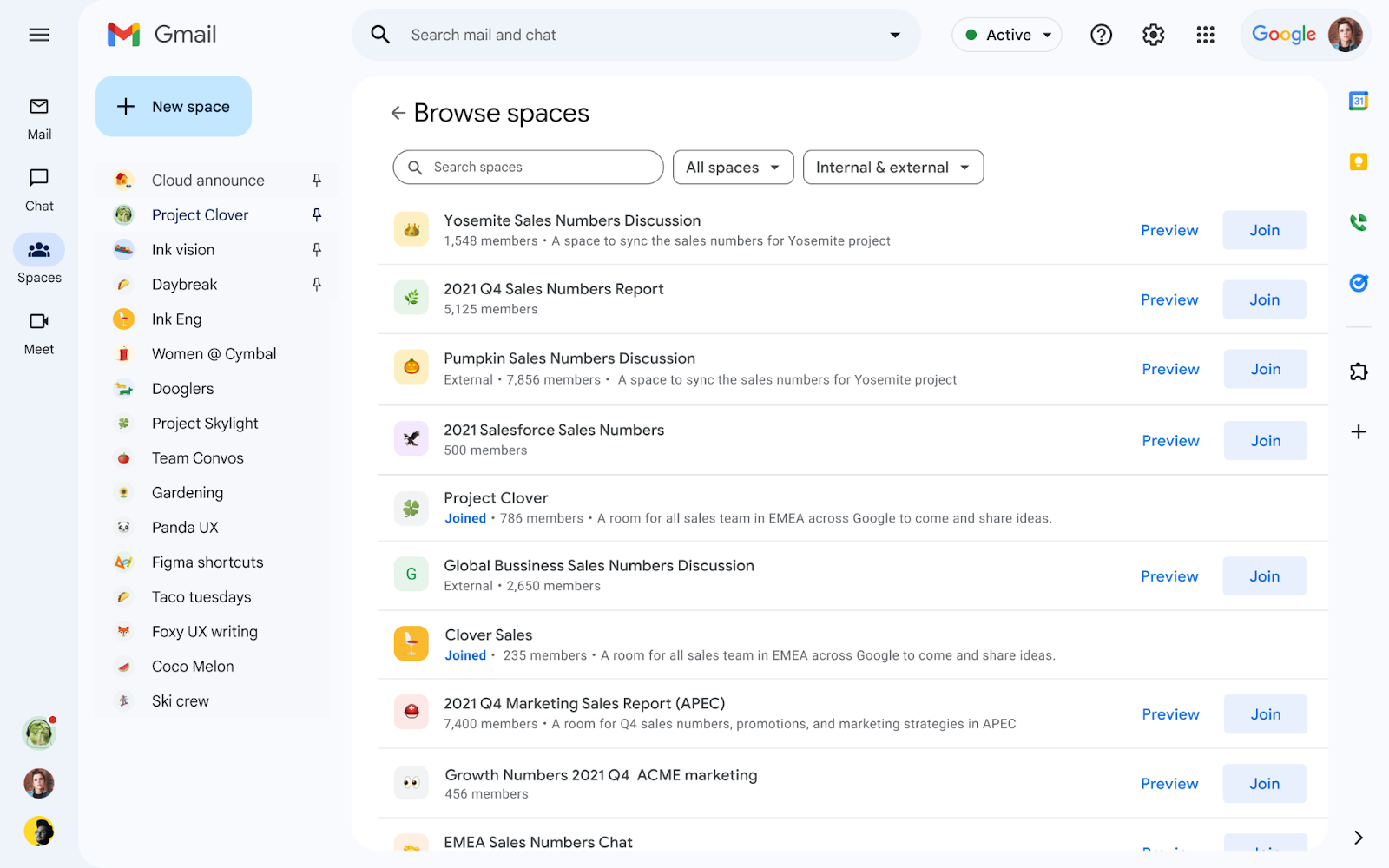The width and height of the screenshot is (1389, 868).
Task: Open the Internal & external dropdown
Action: pos(892,168)
